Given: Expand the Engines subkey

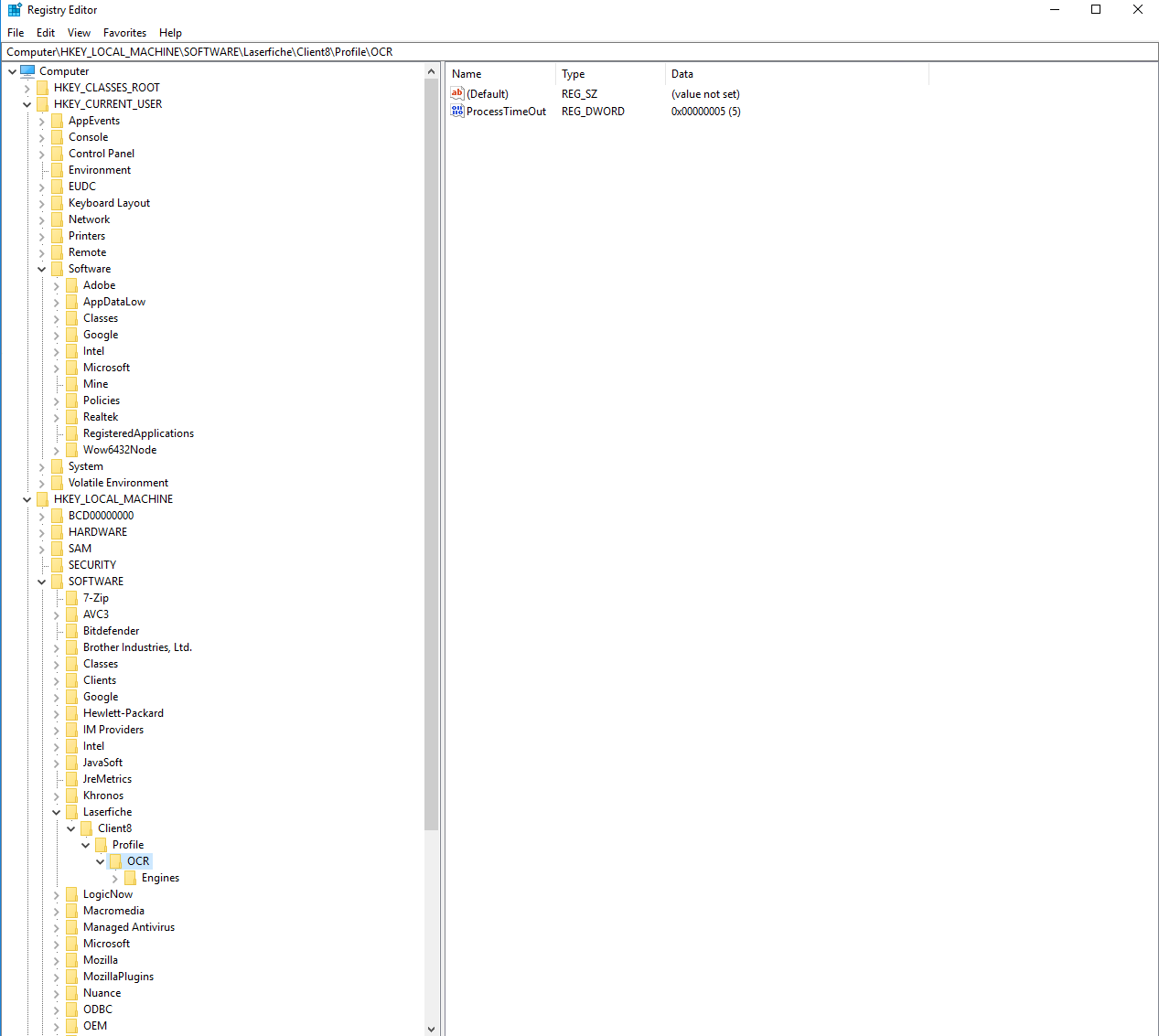Looking at the screenshot, I should click(x=114, y=878).
